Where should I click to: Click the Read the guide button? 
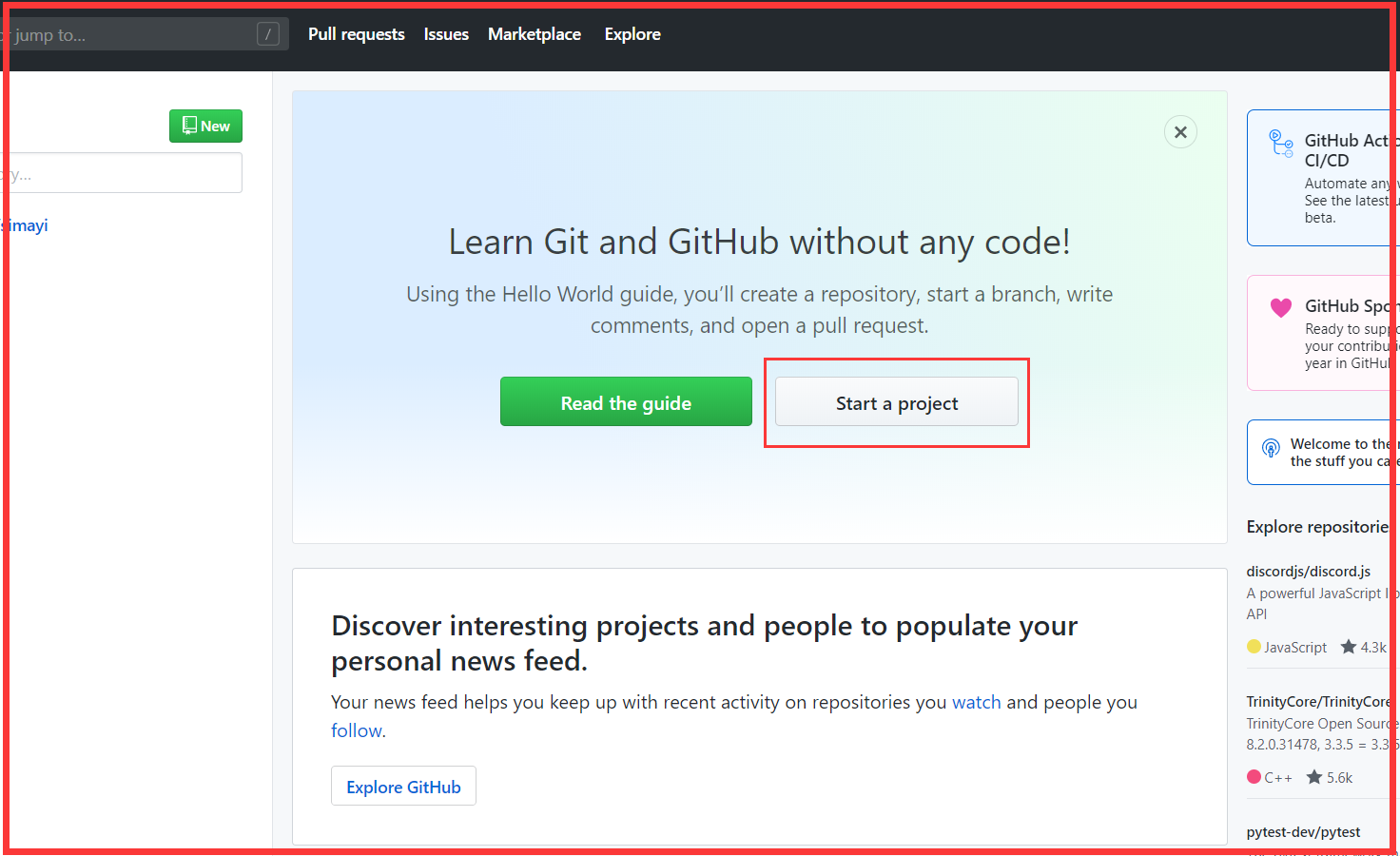pyautogui.click(x=626, y=401)
